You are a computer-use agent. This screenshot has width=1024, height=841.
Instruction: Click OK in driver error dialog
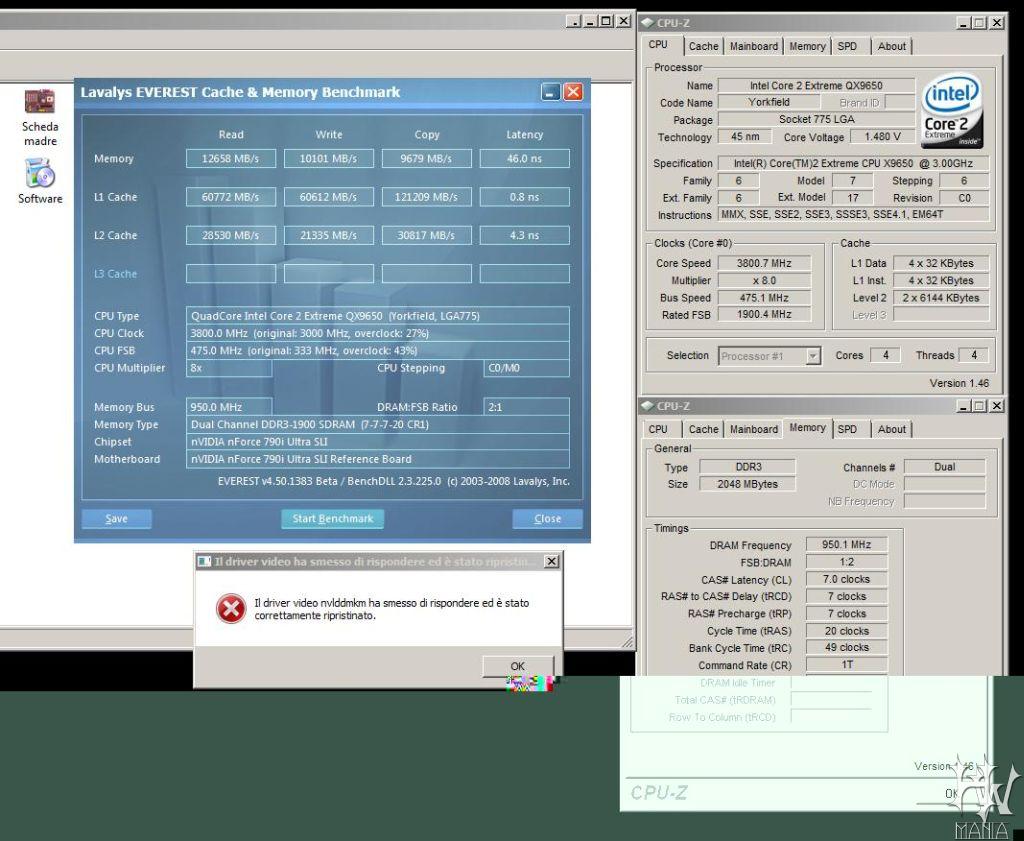(x=517, y=666)
